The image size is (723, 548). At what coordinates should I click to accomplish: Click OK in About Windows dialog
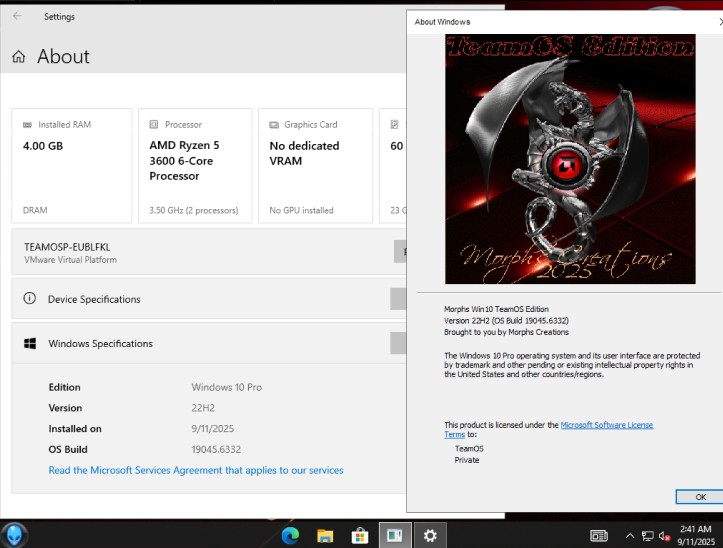[700, 497]
